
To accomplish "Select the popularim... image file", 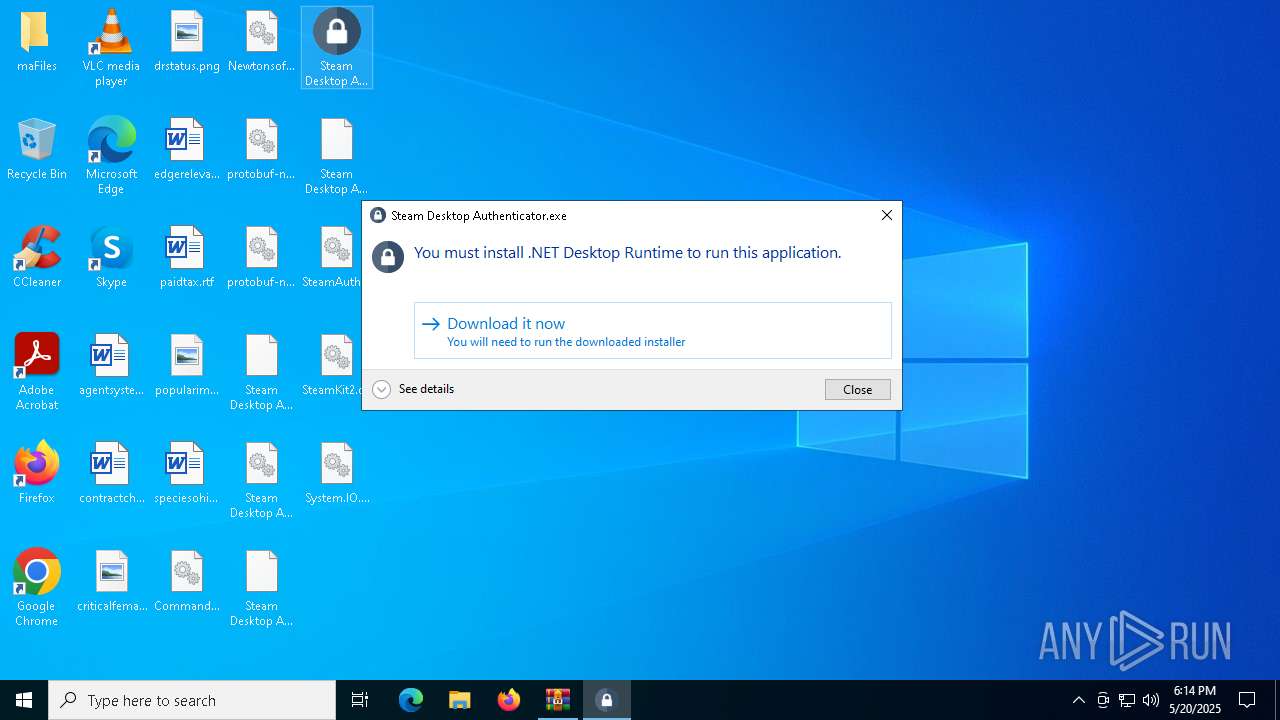I will pos(187,367).
